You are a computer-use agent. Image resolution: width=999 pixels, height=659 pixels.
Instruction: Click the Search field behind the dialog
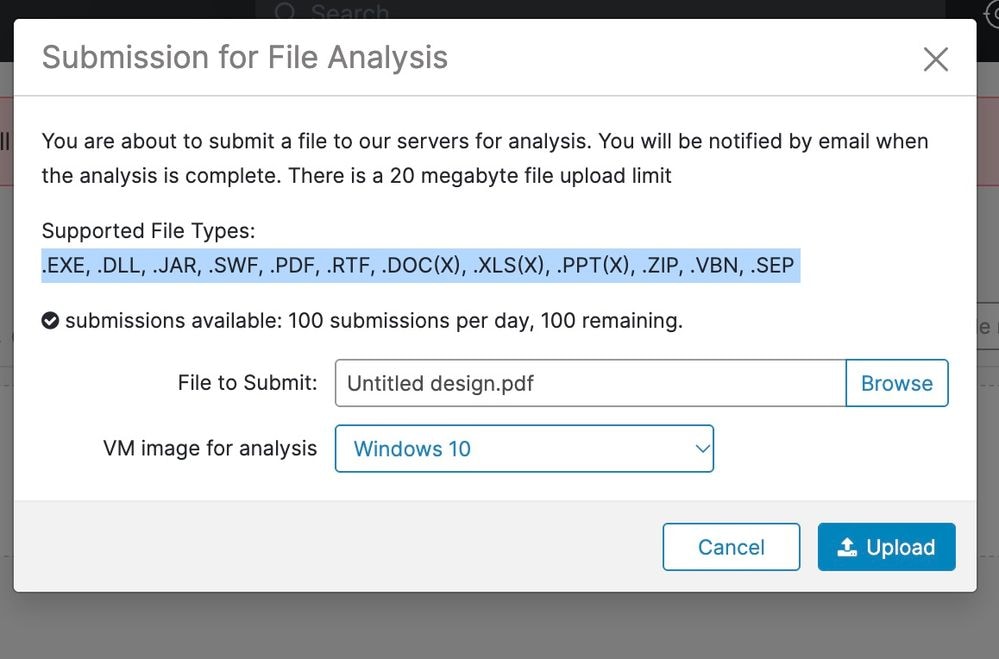point(599,10)
